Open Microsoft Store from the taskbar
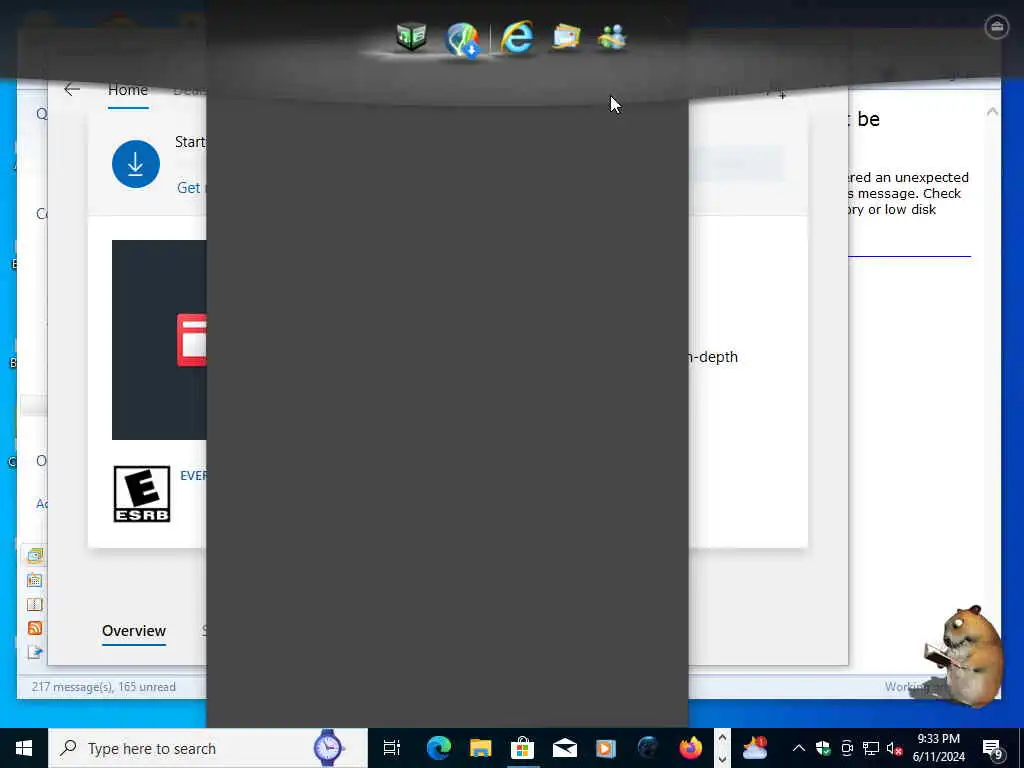Image resolution: width=1024 pixels, height=768 pixels. pos(522,748)
